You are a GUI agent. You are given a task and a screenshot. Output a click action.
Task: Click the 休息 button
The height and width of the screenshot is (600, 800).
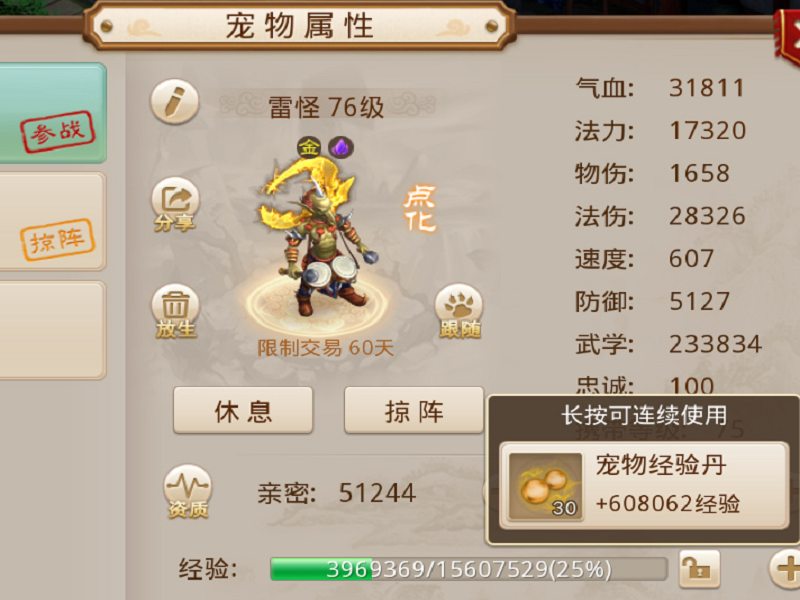pos(243,410)
